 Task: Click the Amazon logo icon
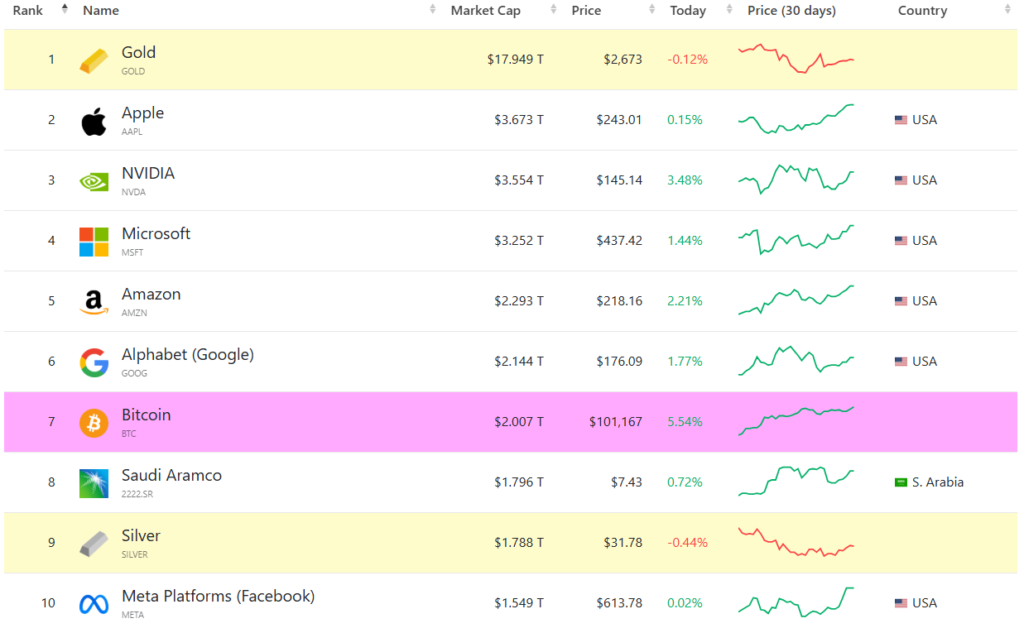click(x=94, y=302)
